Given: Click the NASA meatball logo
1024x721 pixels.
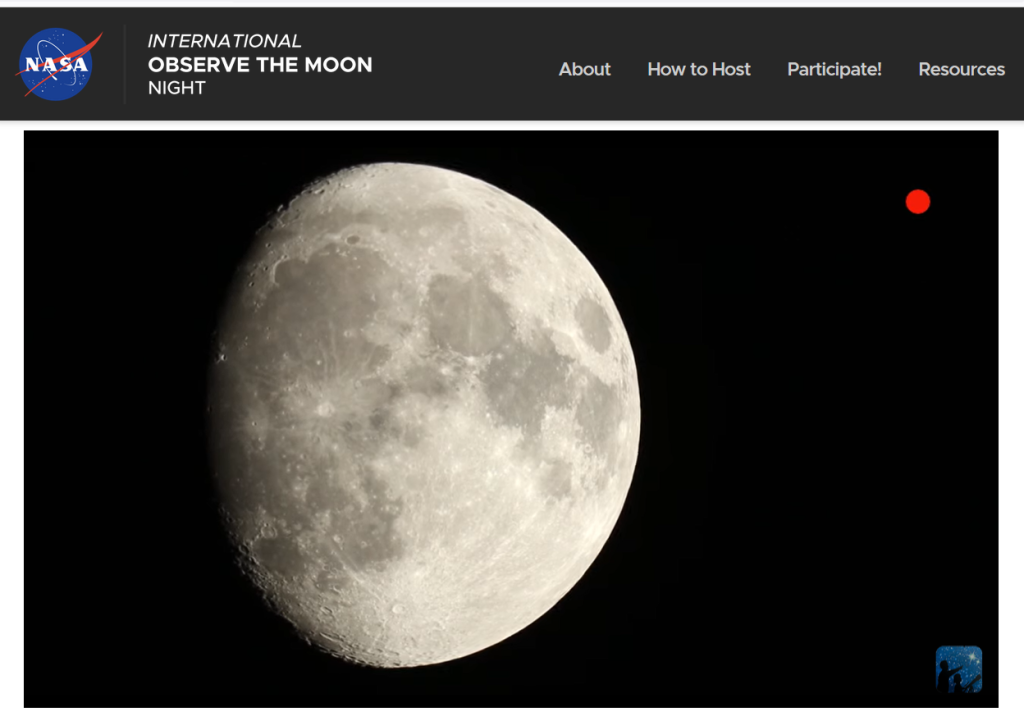Looking at the screenshot, I should pos(58,65).
